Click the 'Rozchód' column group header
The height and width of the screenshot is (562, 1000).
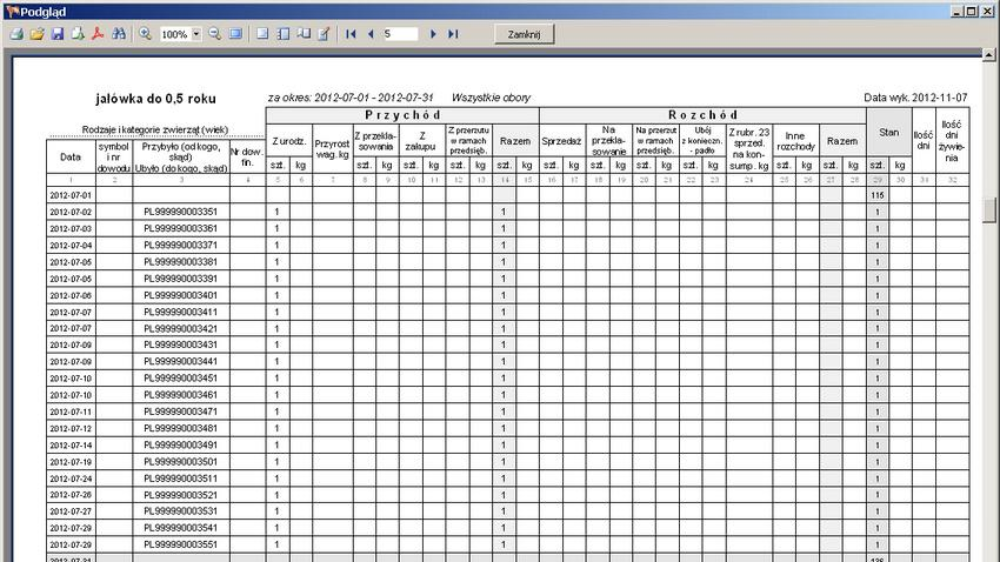point(703,115)
